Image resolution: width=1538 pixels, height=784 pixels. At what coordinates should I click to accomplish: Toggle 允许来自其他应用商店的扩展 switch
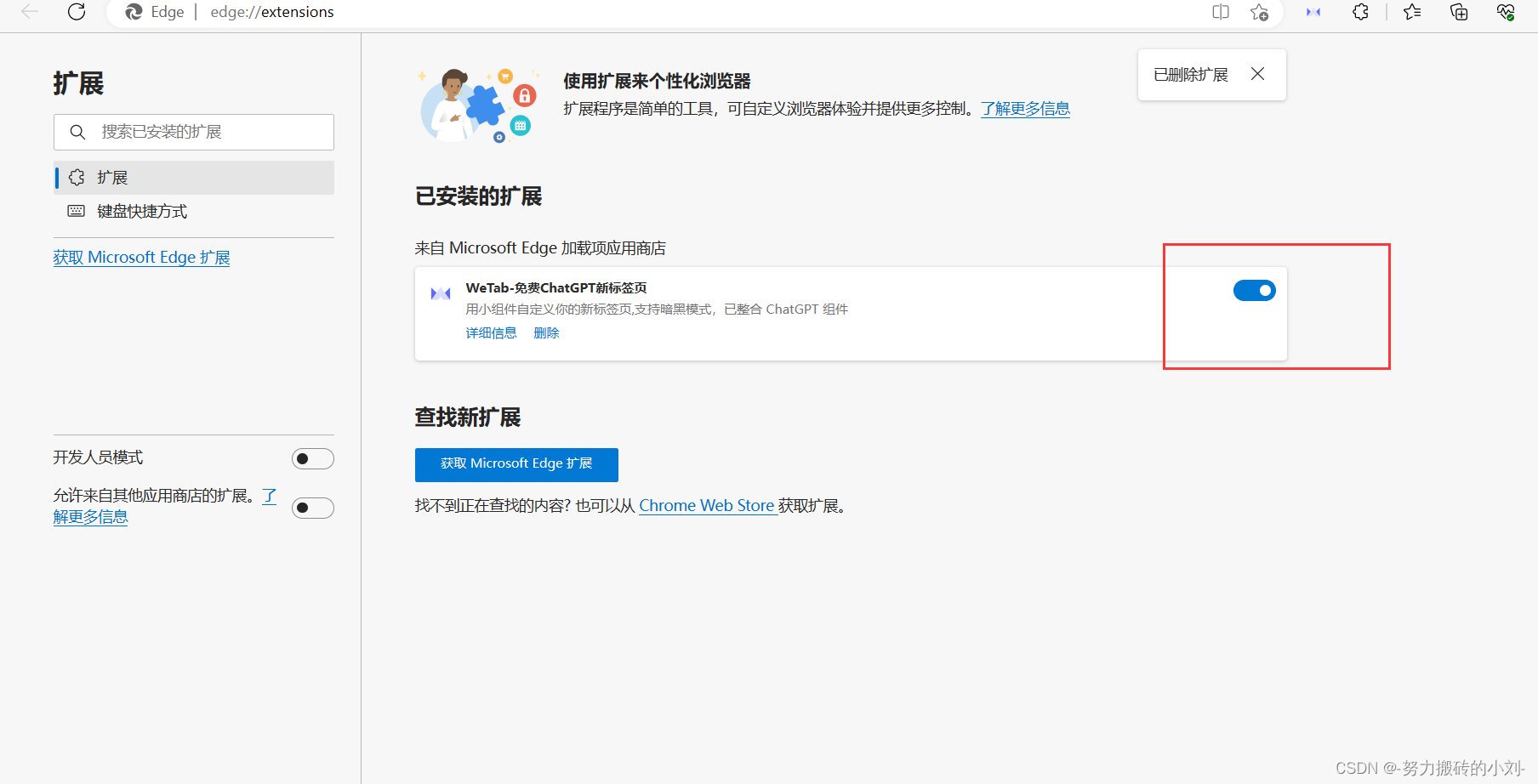pyautogui.click(x=313, y=508)
